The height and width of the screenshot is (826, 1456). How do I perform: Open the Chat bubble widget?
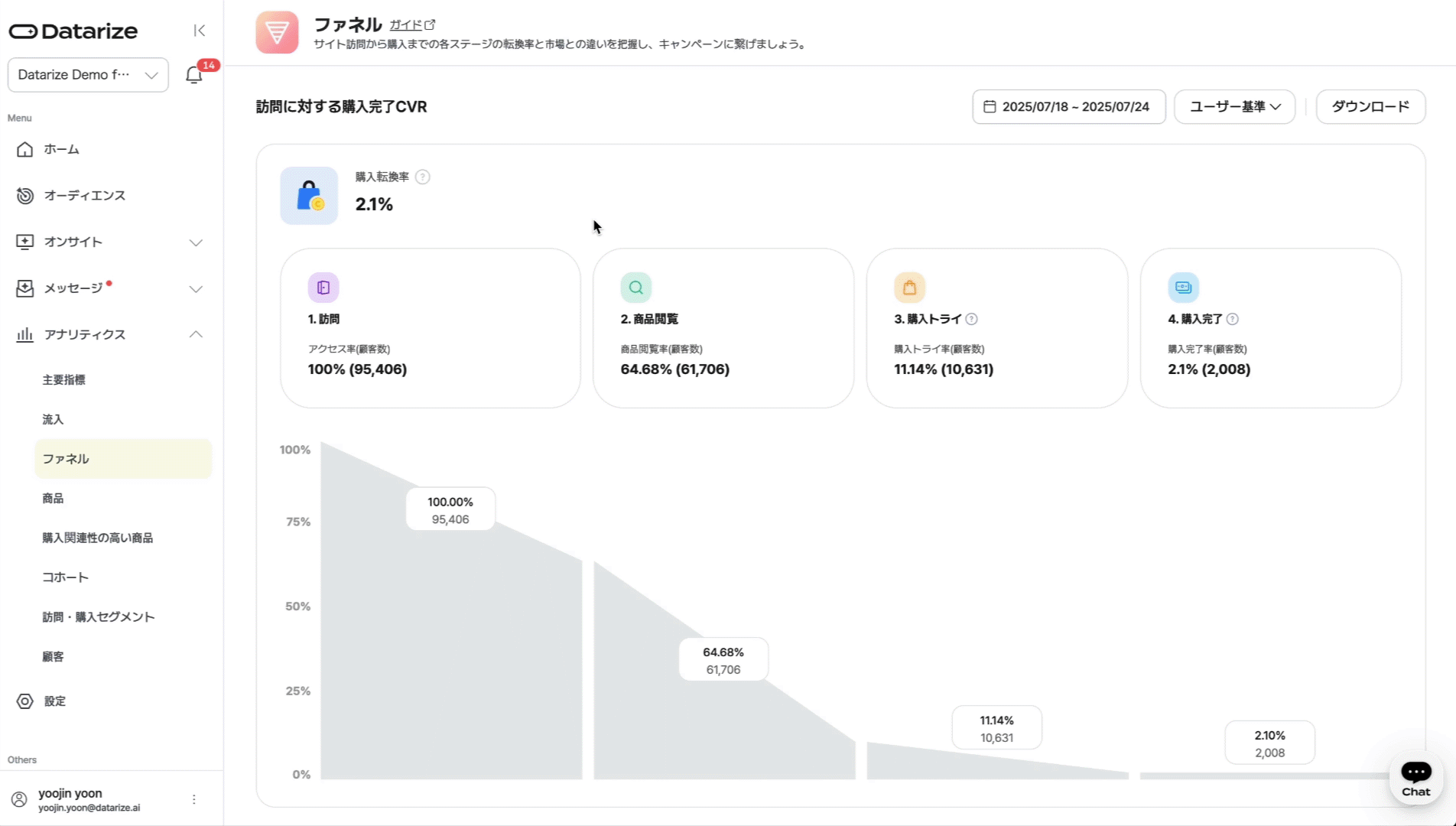(1415, 778)
